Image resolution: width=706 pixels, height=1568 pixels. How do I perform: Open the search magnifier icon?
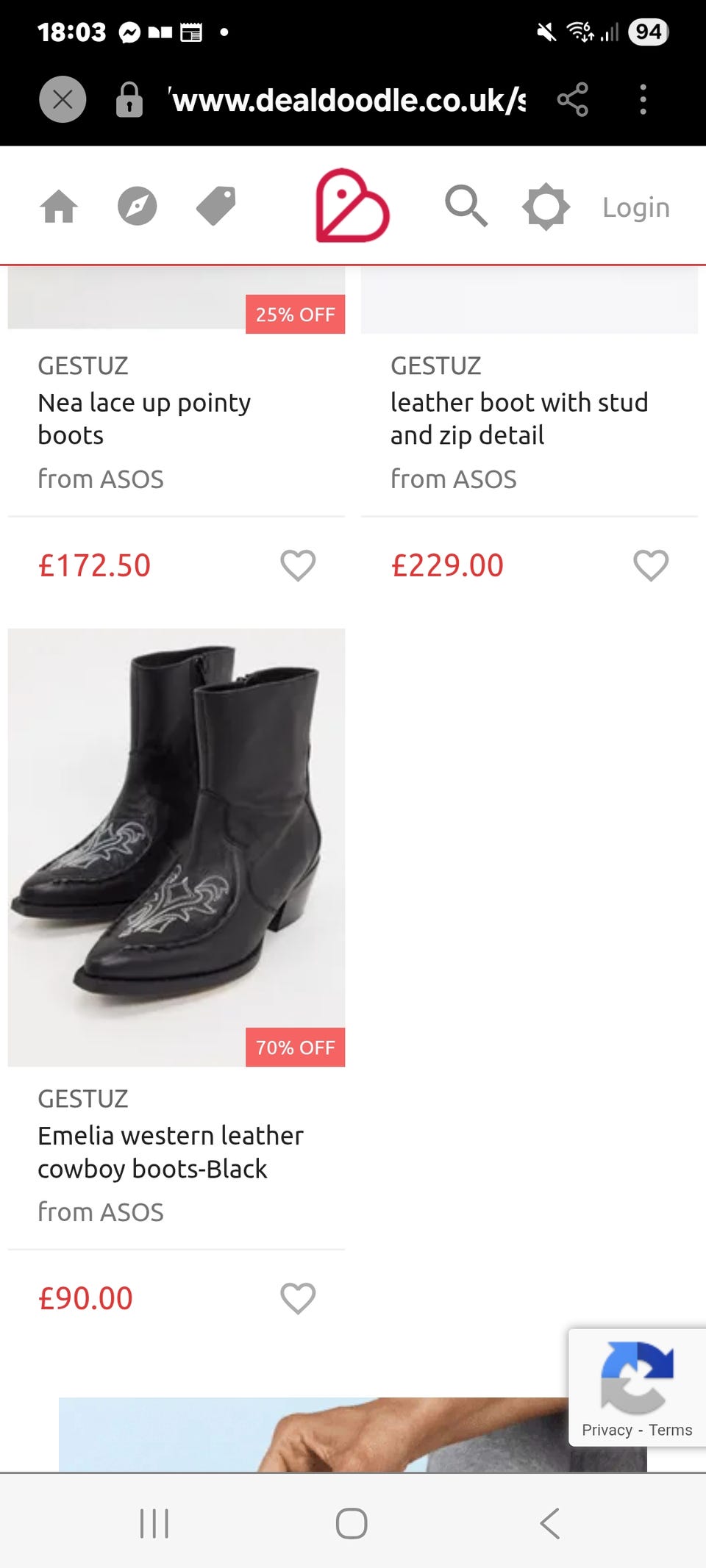[466, 207]
